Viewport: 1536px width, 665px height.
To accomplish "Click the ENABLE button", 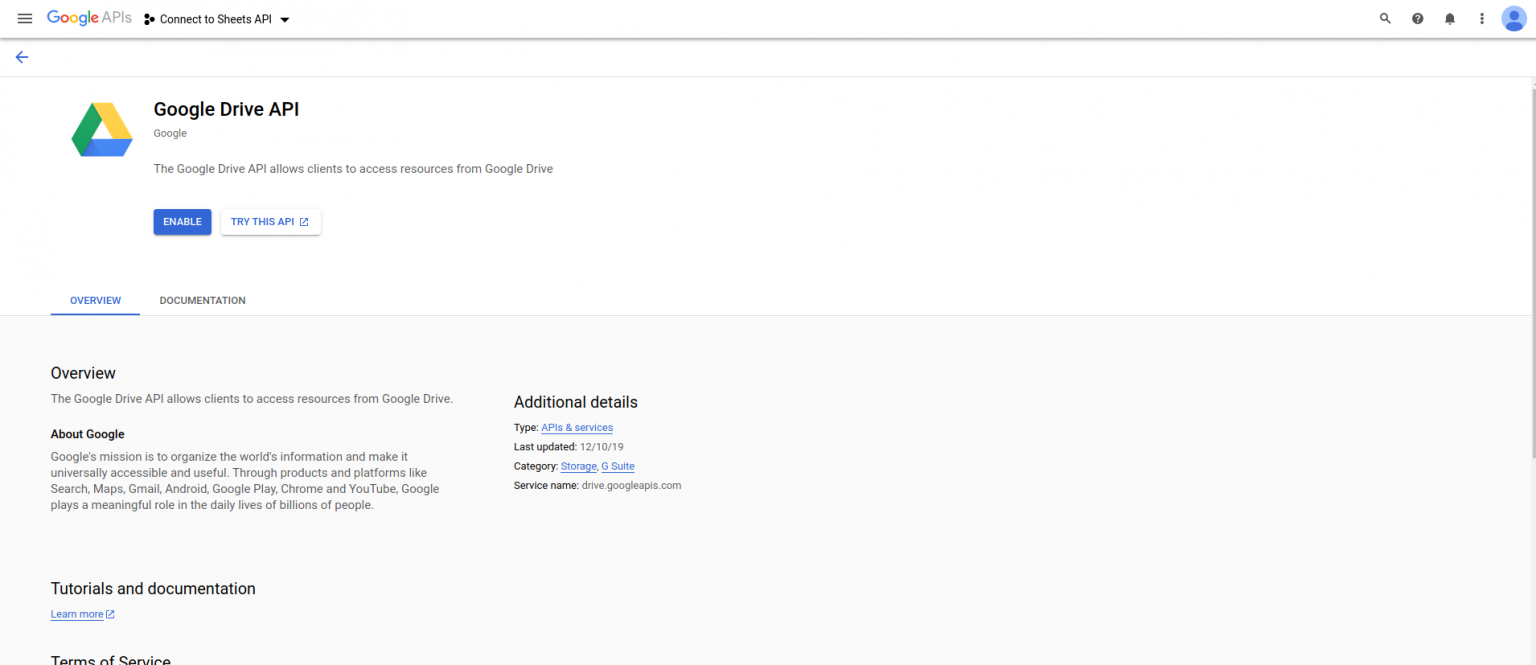I will coord(182,221).
